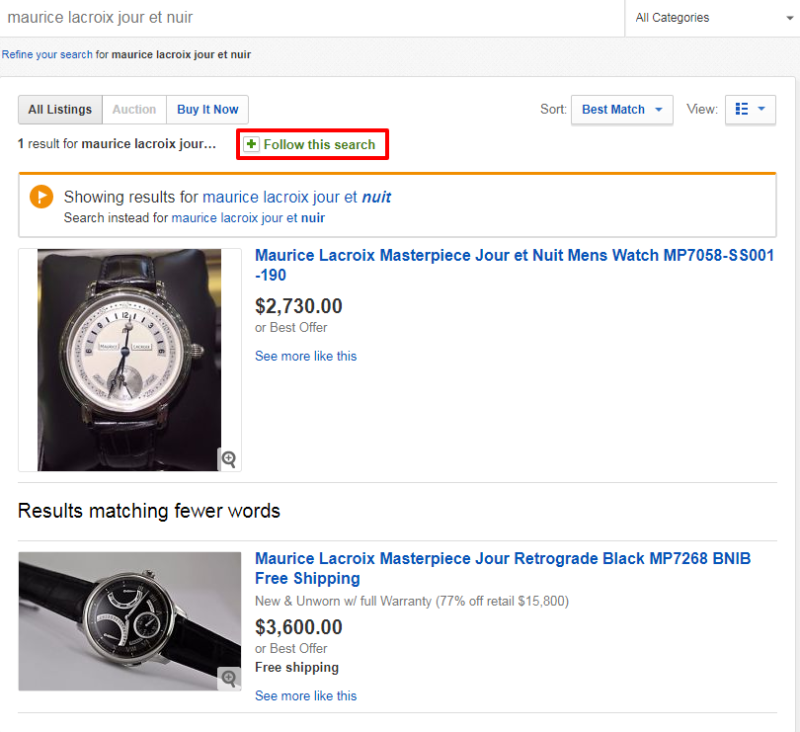
Task: Click green plus icon beside Follow this search
Action: [251, 145]
